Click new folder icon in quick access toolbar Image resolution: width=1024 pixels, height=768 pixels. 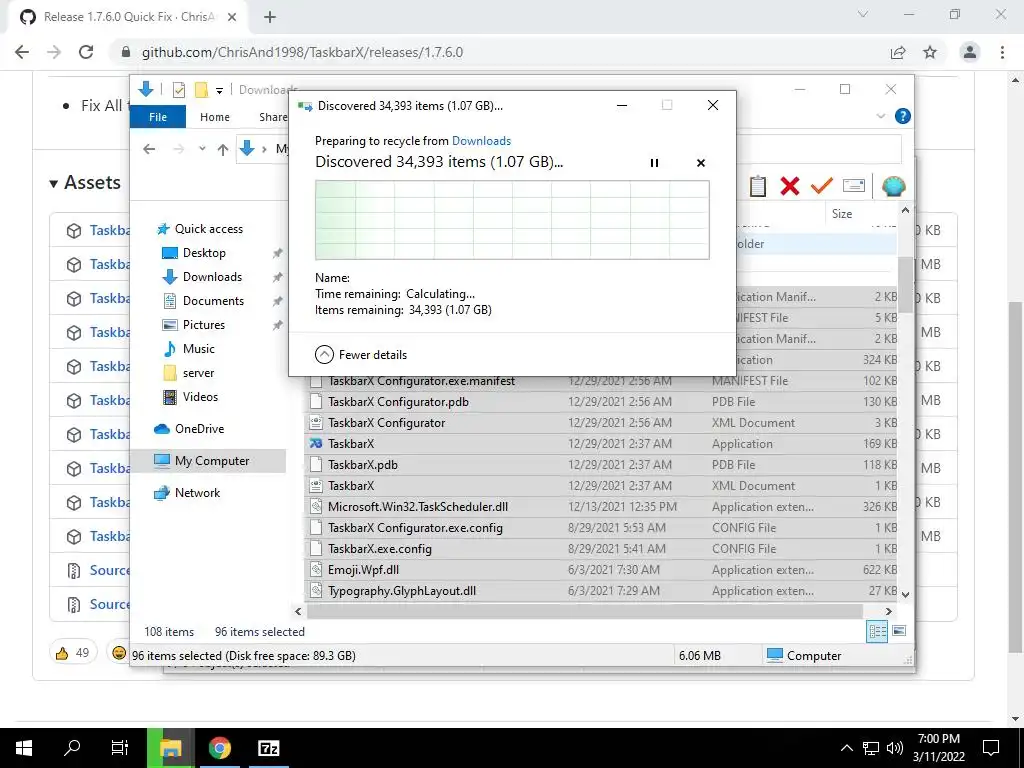[201, 89]
